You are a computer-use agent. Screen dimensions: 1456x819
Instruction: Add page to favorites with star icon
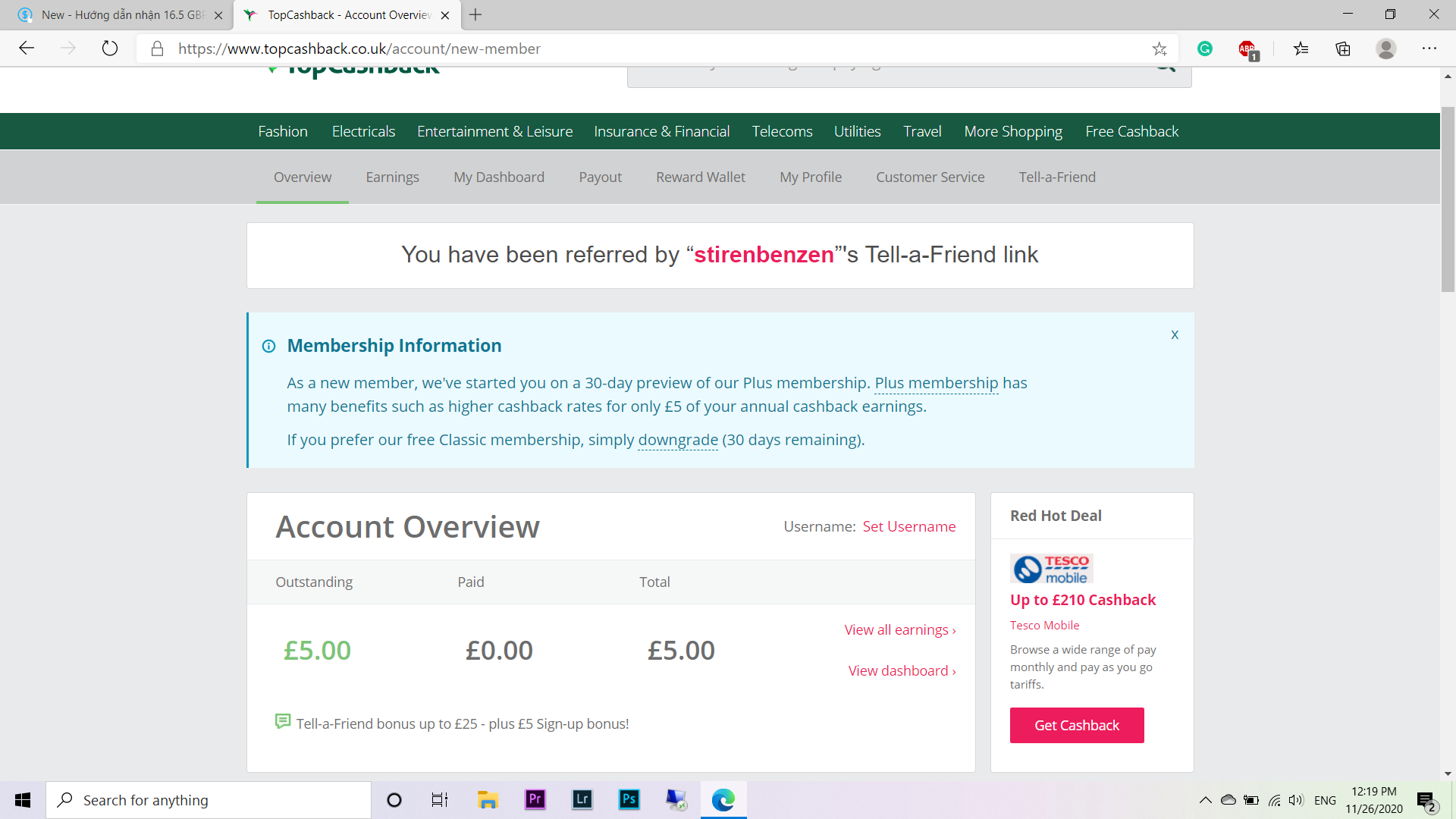tap(1159, 49)
